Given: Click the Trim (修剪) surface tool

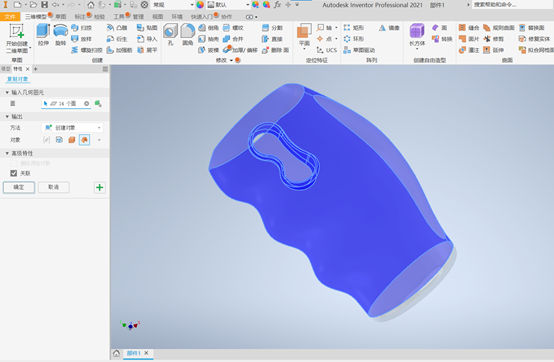Looking at the screenshot, I should [x=494, y=39].
